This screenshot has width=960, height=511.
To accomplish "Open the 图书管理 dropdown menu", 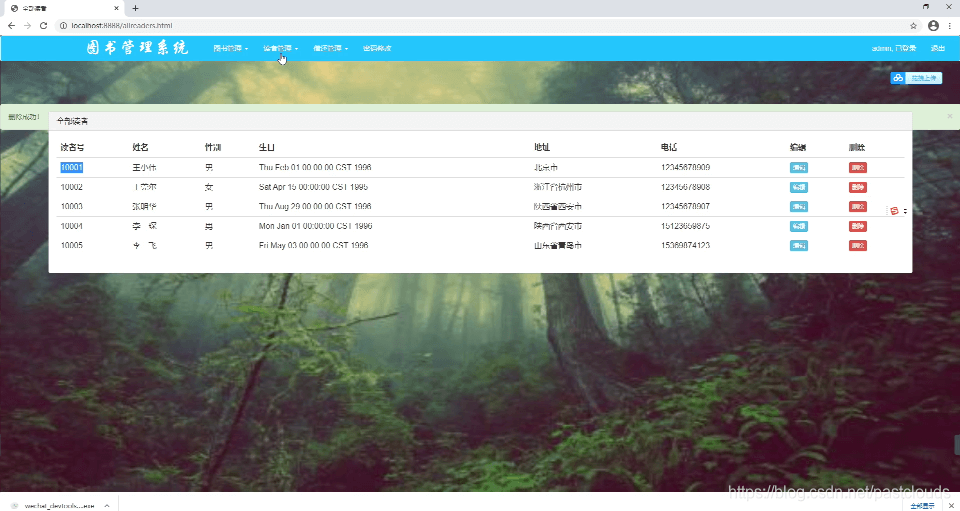I will (x=230, y=48).
